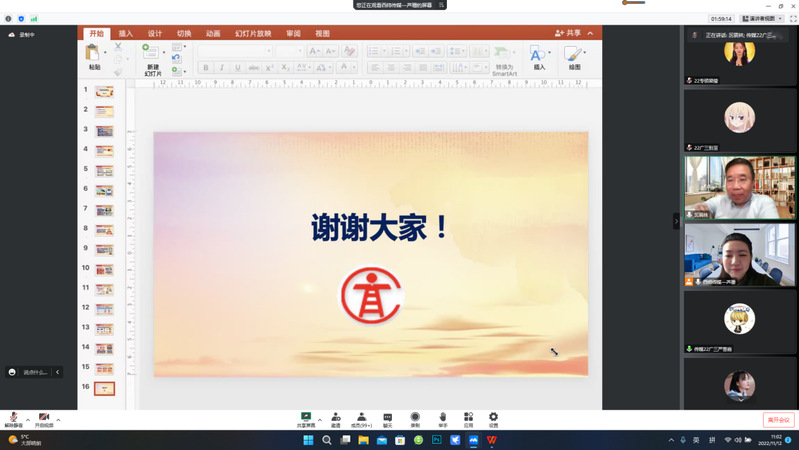This screenshot has height=450, width=799.
Task: Click the Convert to SmartArt icon
Action: [503, 57]
